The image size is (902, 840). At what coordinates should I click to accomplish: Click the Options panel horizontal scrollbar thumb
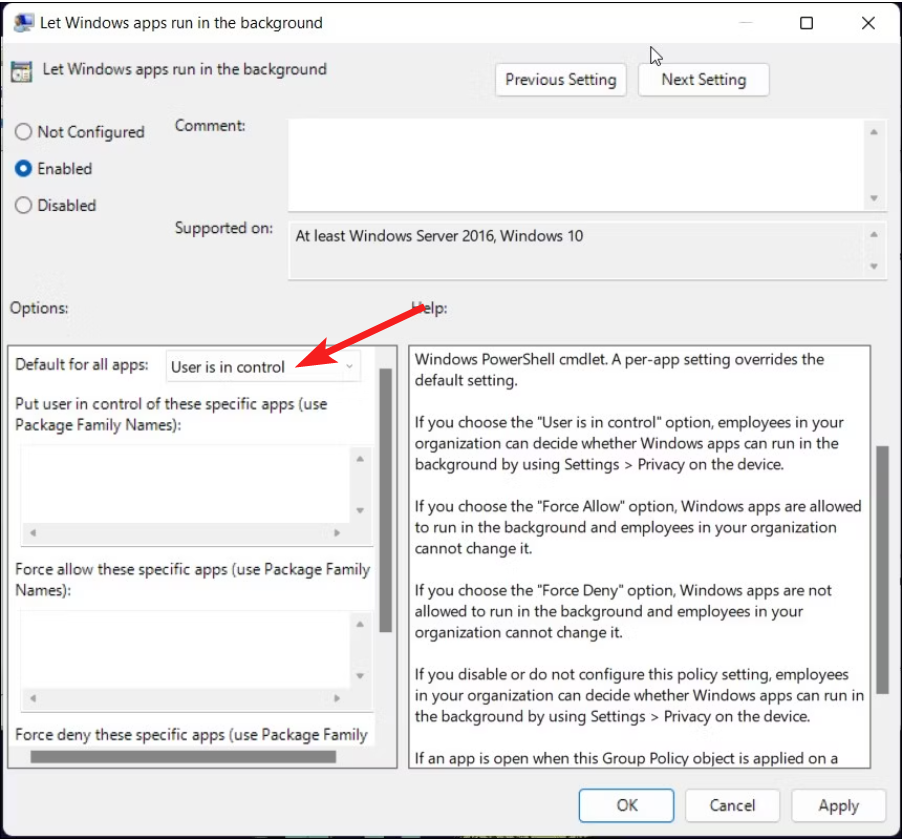pos(183,757)
